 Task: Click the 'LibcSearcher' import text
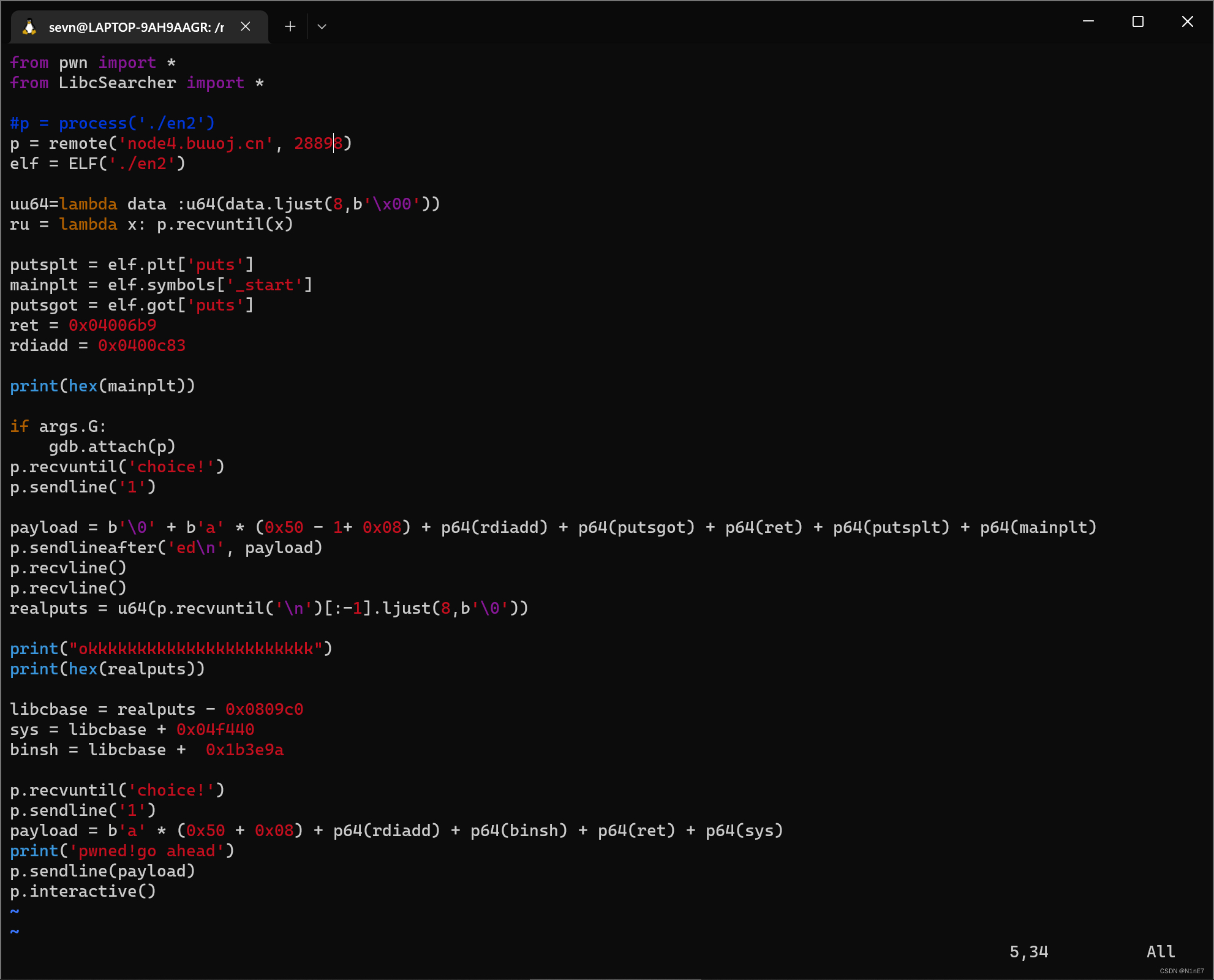[x=117, y=83]
